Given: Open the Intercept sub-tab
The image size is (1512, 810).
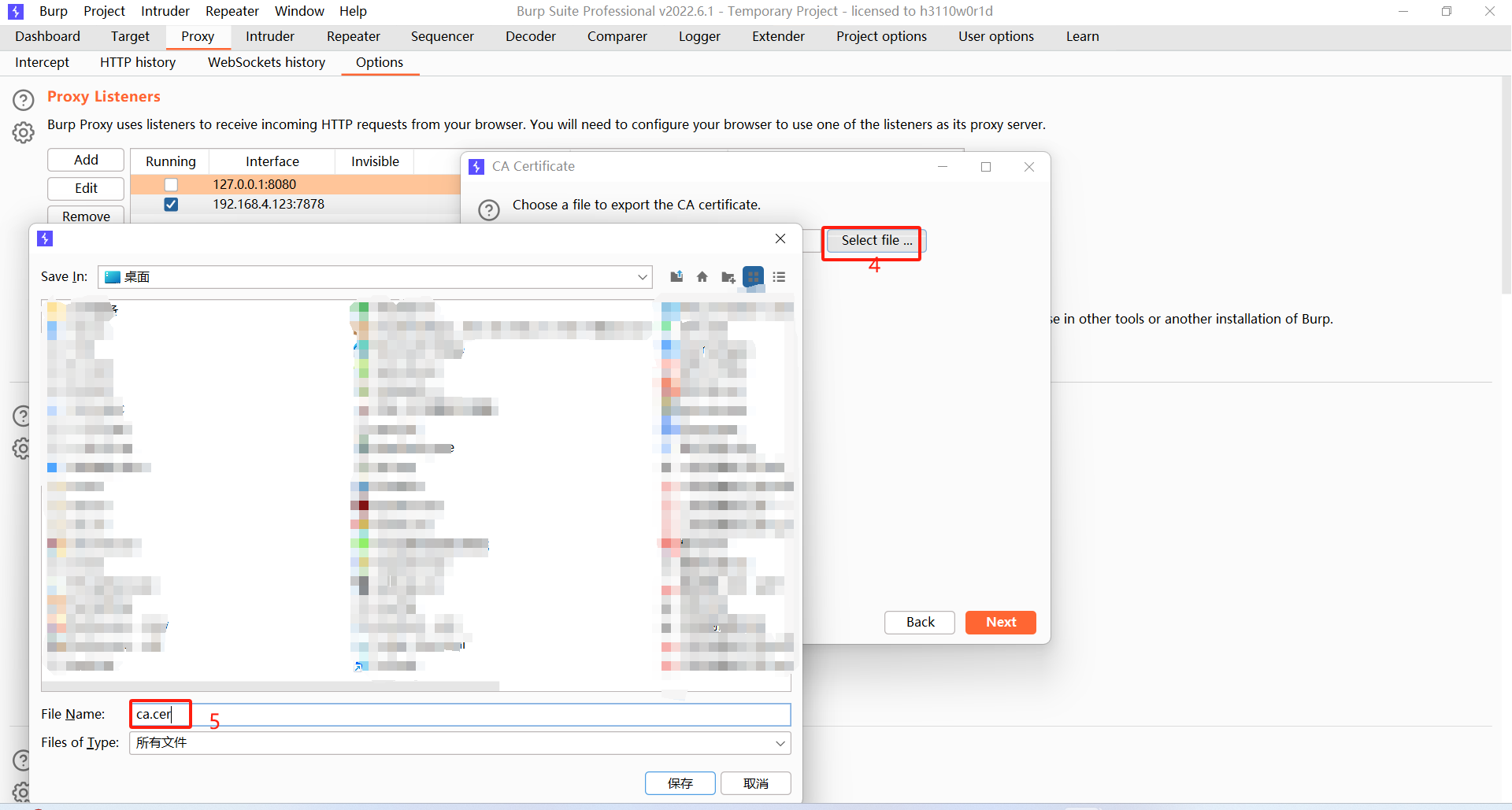Looking at the screenshot, I should [x=42, y=62].
